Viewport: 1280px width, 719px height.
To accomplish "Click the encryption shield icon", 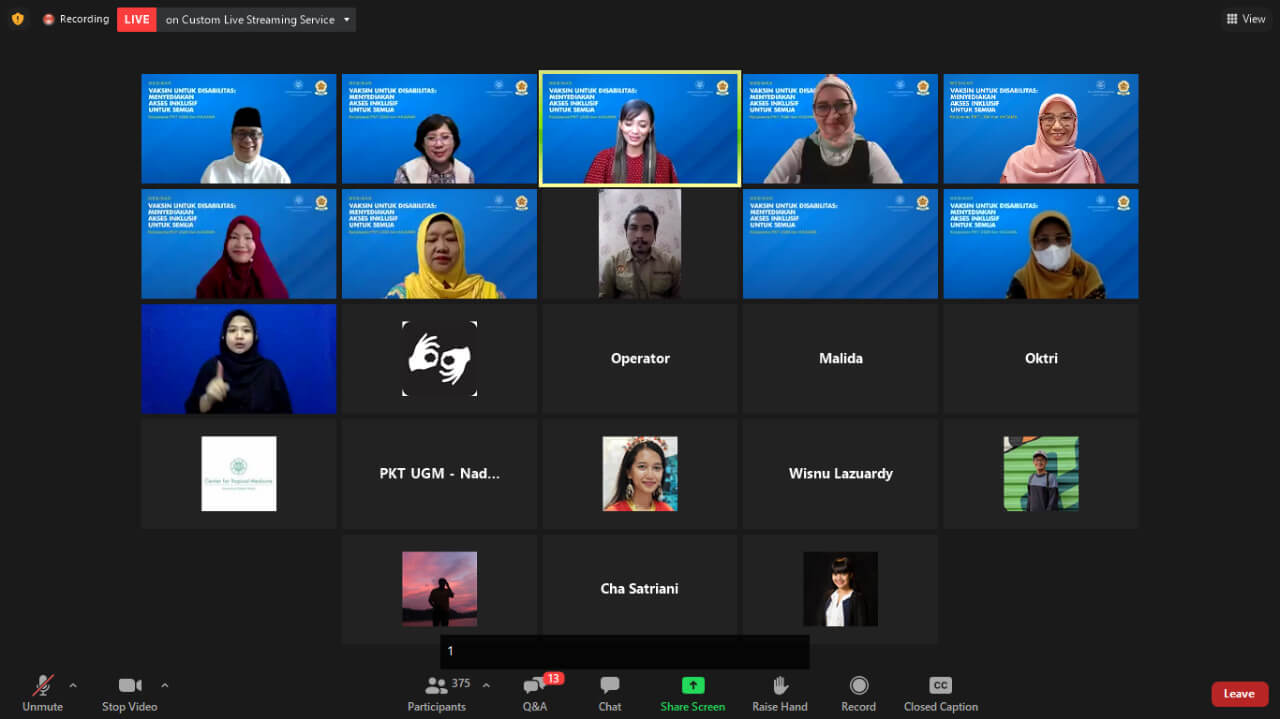I will tap(17, 19).
